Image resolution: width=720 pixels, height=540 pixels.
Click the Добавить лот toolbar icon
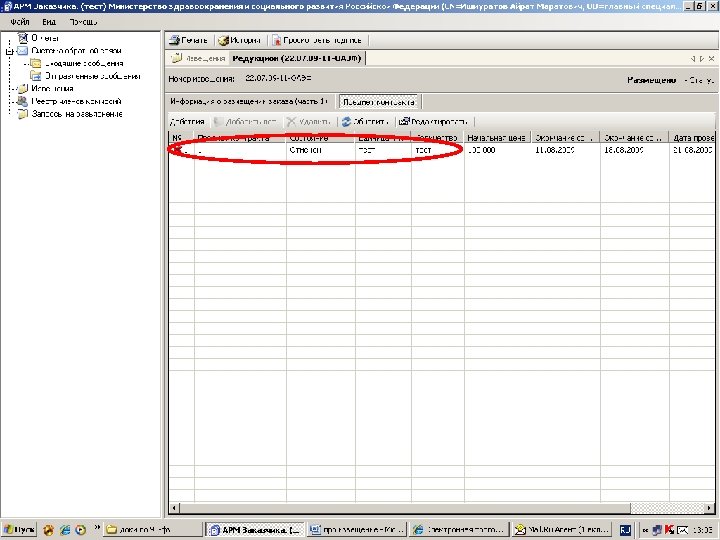coord(219,122)
